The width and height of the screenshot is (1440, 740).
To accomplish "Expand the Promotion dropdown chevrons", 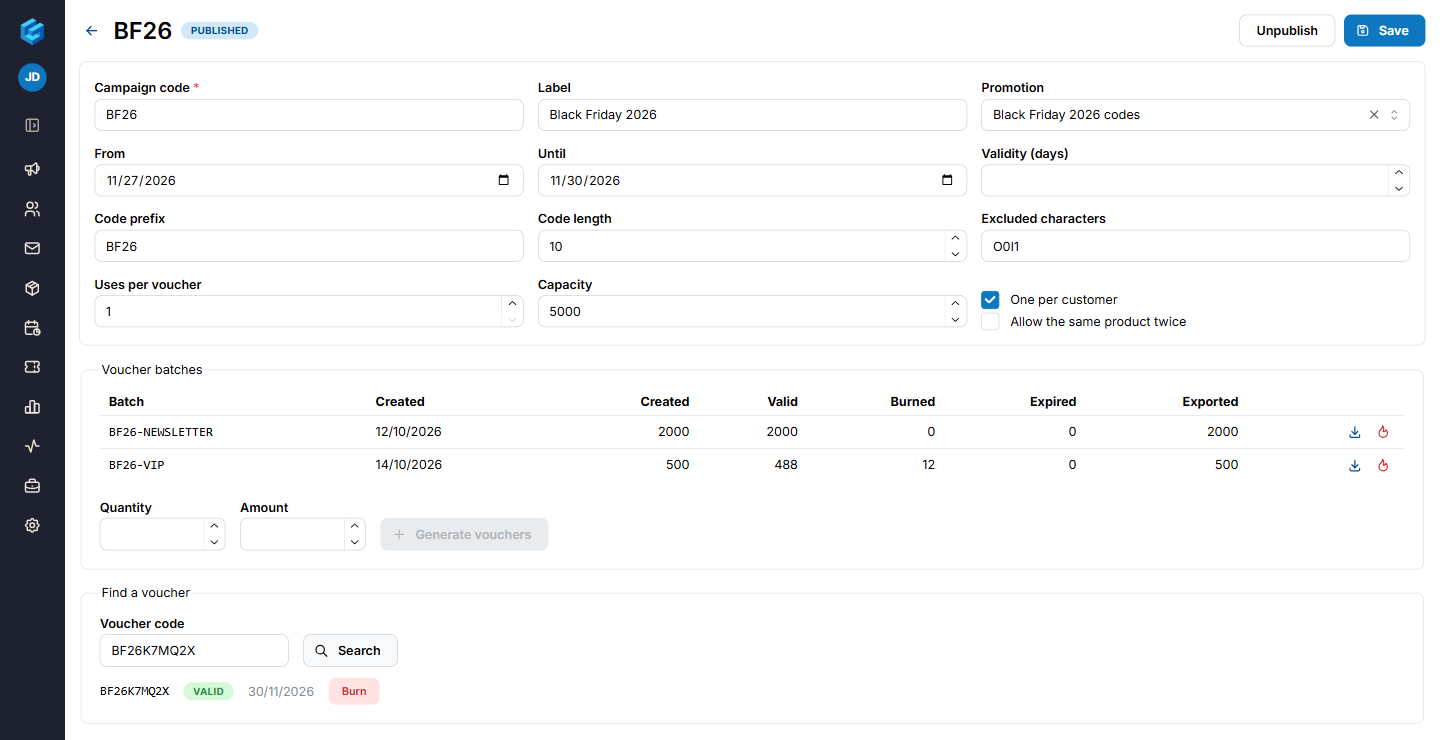I will [1394, 115].
